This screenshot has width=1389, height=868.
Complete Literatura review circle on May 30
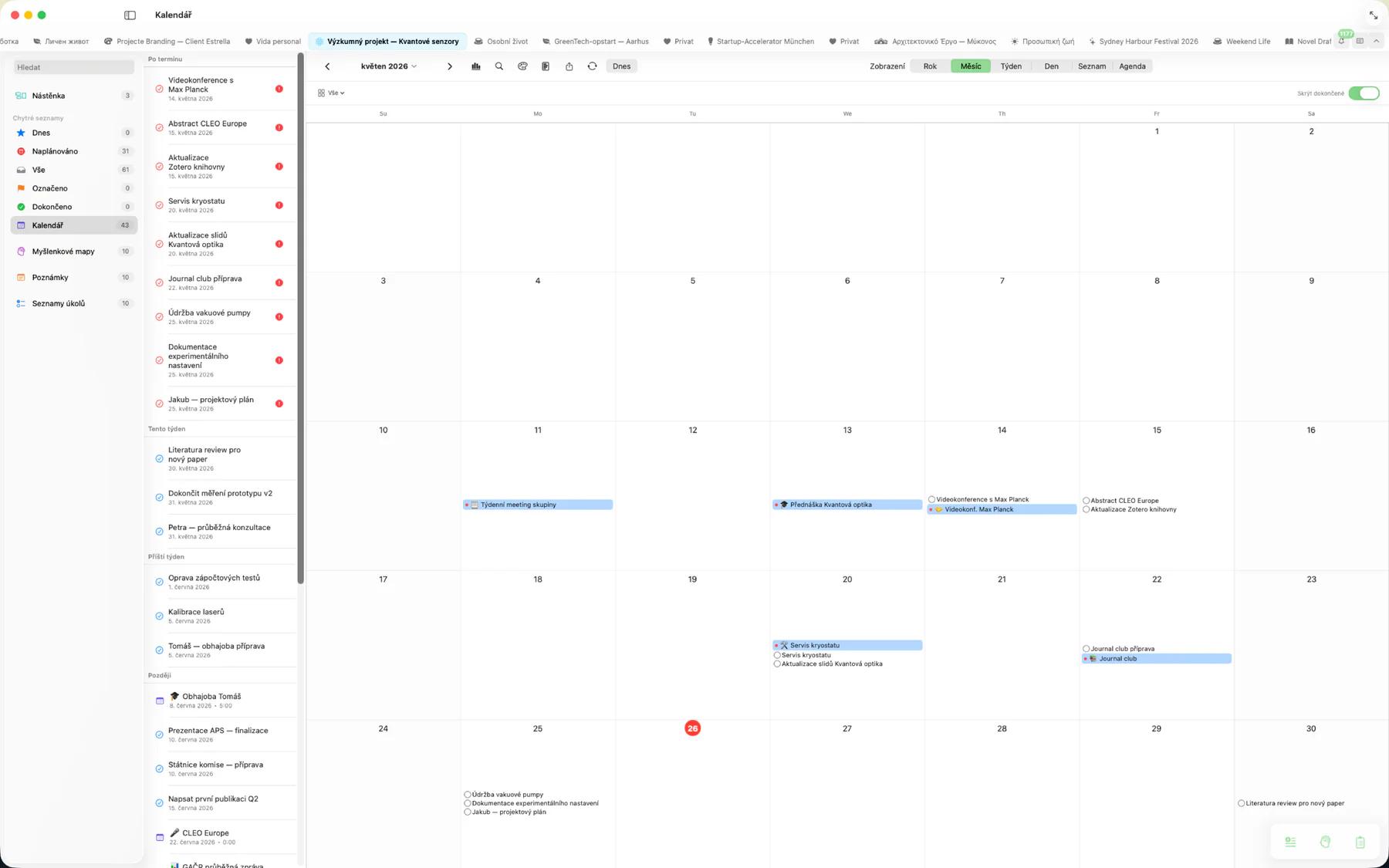pyautogui.click(x=1241, y=803)
